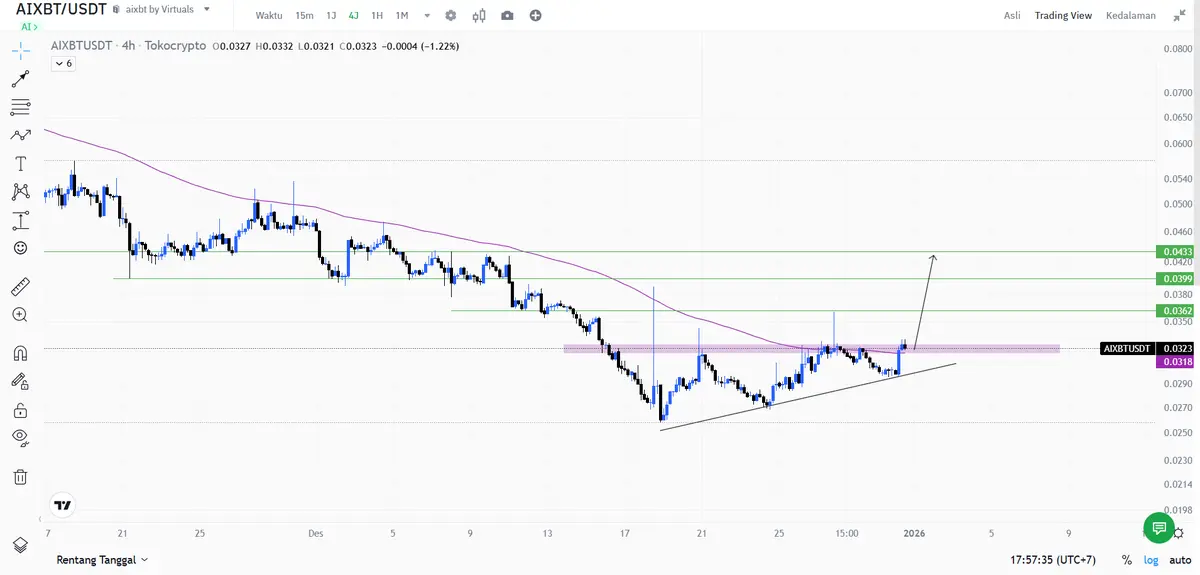Toggle auto scale mode
The height and width of the screenshot is (575, 1200).
pos(1180,560)
